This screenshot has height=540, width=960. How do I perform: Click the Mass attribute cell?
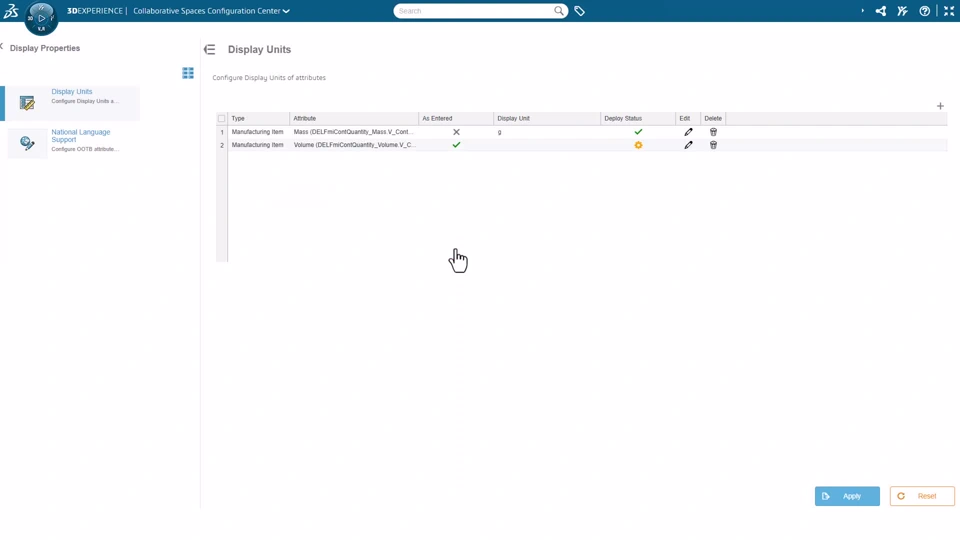(354, 132)
